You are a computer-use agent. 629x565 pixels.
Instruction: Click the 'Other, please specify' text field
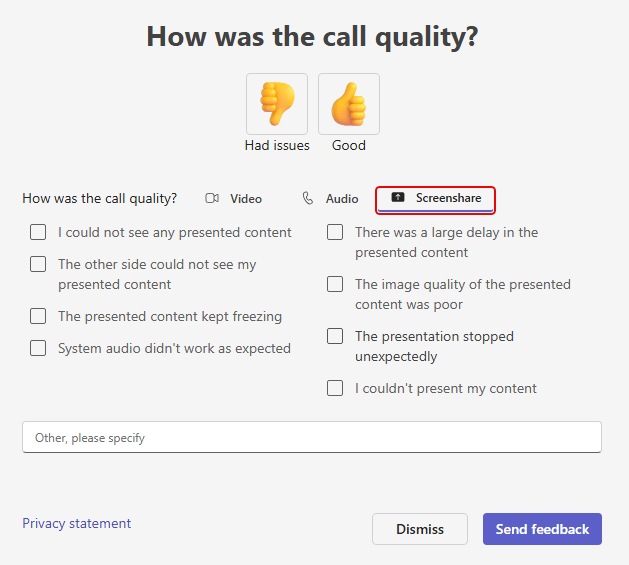click(311, 437)
